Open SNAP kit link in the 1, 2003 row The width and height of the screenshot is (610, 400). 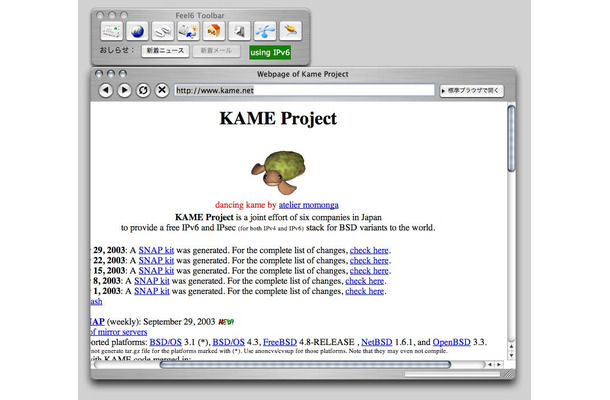(152, 291)
